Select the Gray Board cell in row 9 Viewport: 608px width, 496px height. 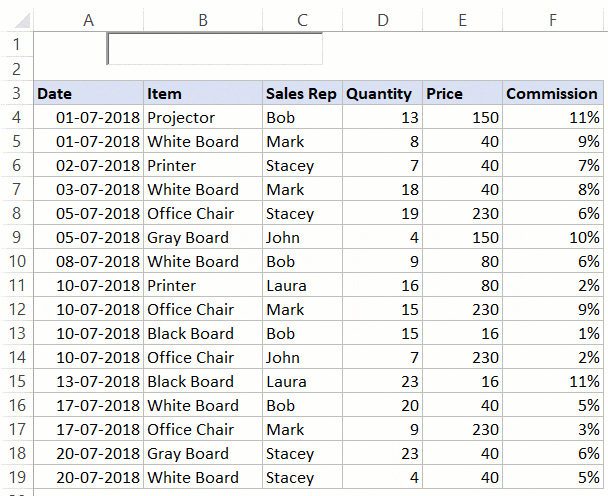(x=203, y=237)
